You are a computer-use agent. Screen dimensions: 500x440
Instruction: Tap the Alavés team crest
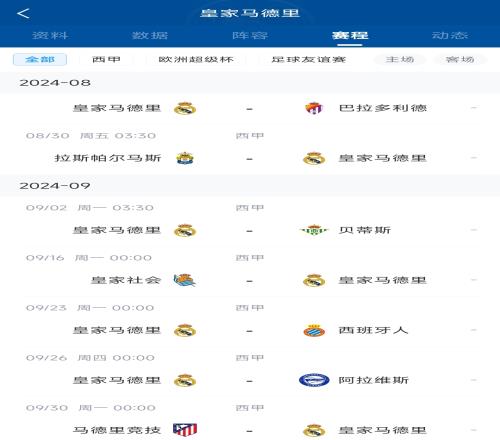point(314,380)
